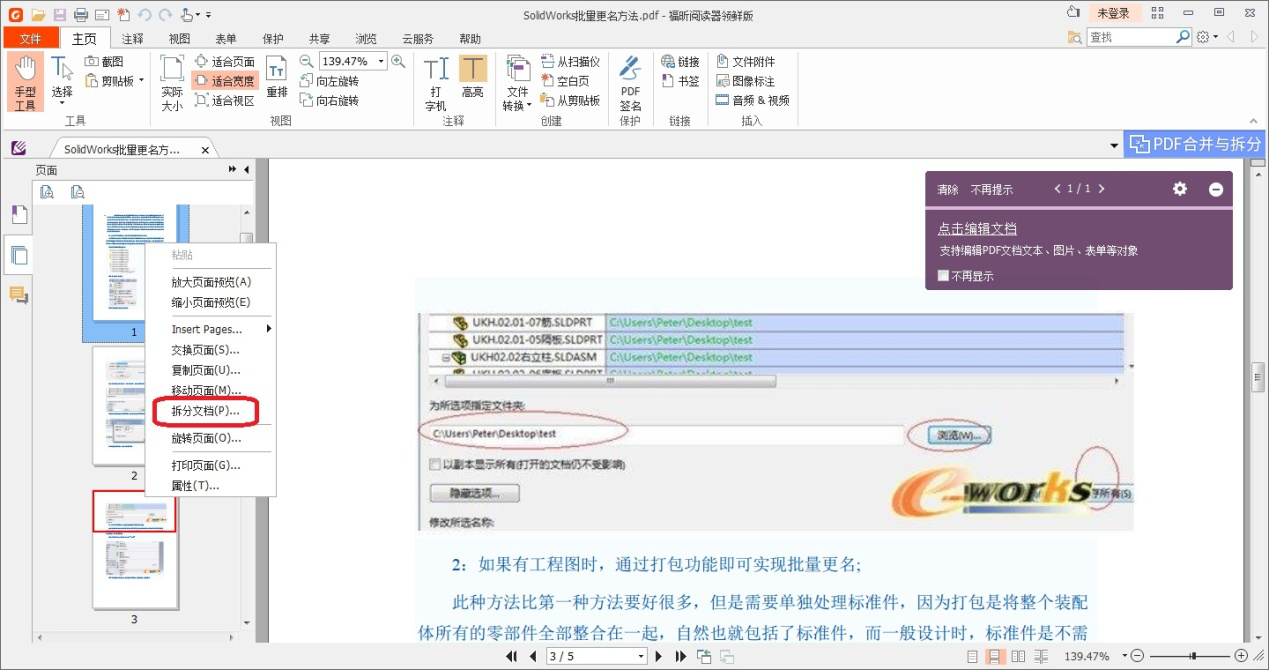Image resolution: width=1269 pixels, height=670 pixels.
Task: Switch to Comment tab (注释)
Action: tap(133, 38)
